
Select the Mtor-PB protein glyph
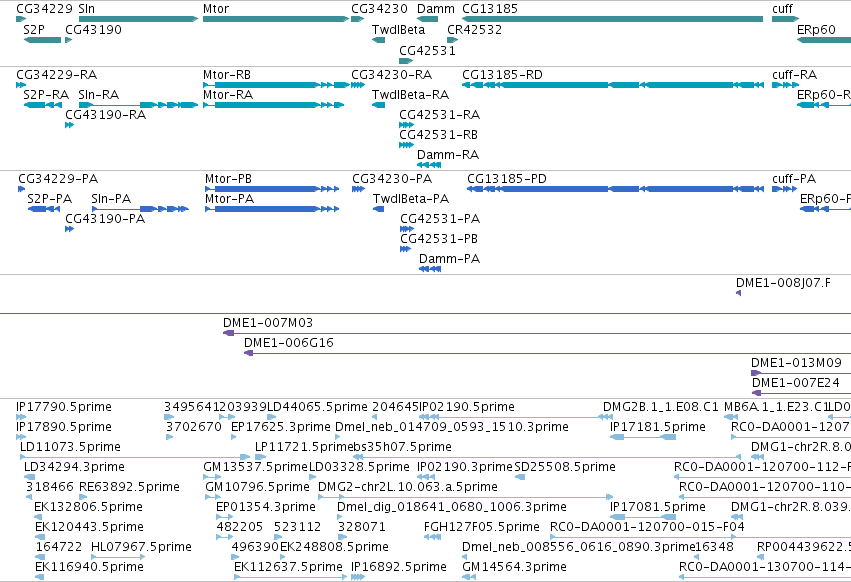pos(272,189)
